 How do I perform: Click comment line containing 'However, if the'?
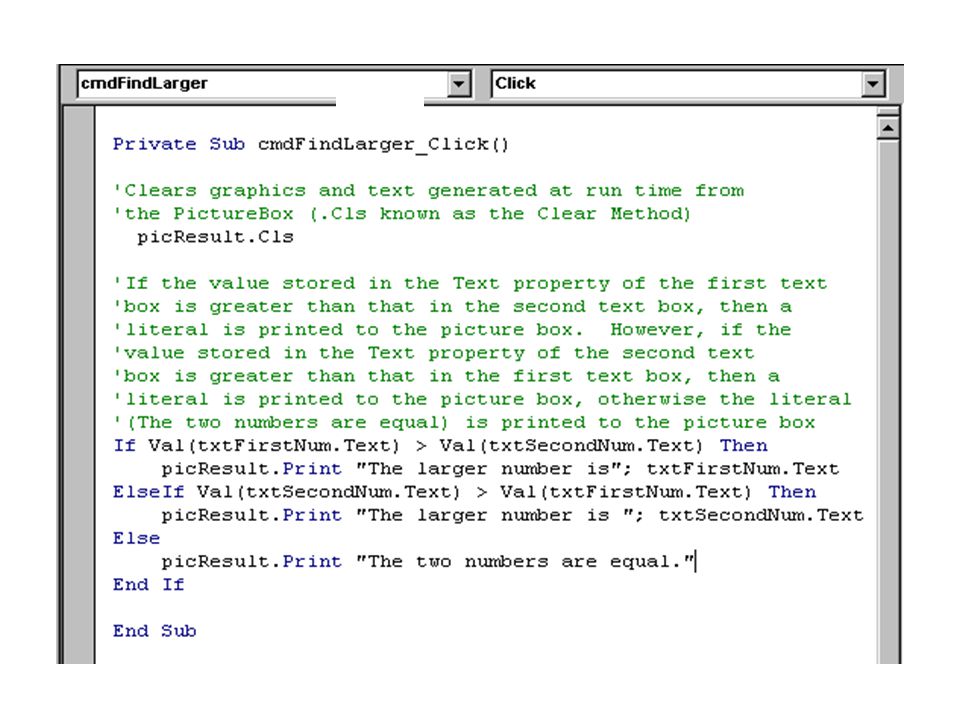tap(452, 330)
